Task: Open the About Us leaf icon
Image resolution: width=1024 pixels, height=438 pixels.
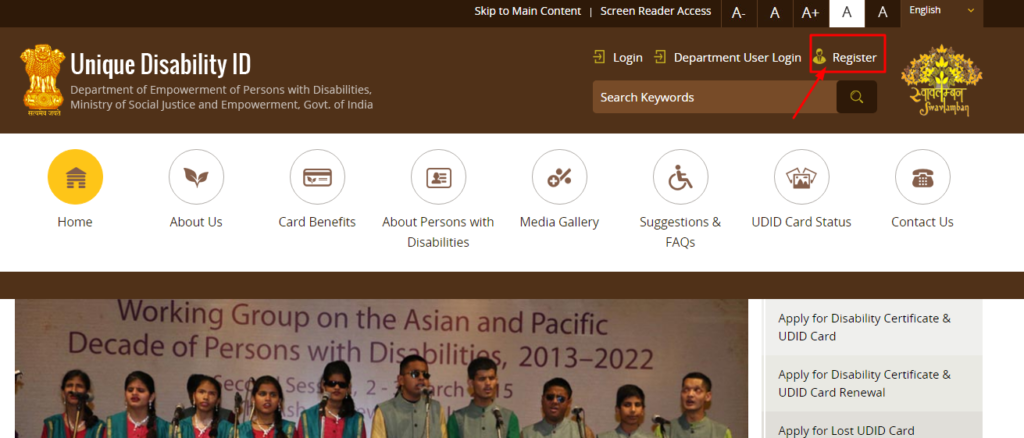Action: point(196,177)
